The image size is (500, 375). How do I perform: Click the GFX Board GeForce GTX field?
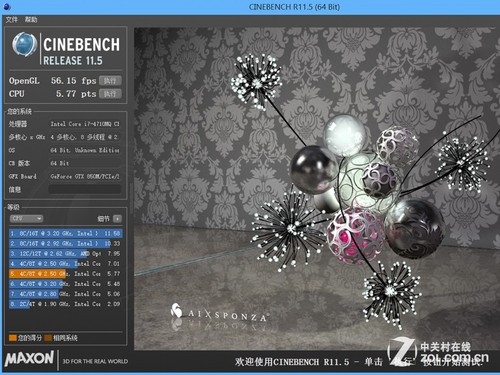[85, 176]
